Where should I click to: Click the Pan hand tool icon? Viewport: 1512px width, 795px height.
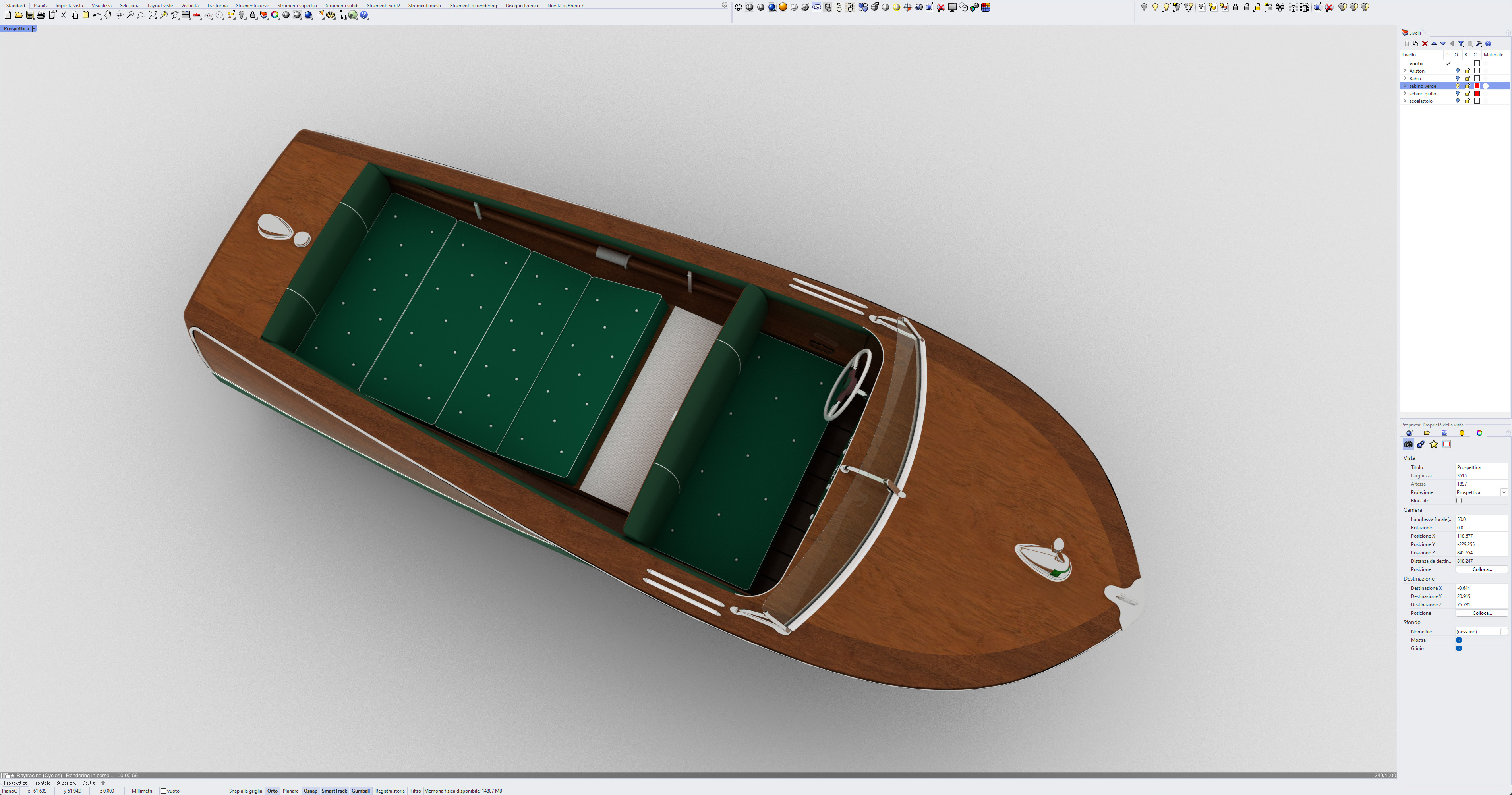click(x=108, y=15)
